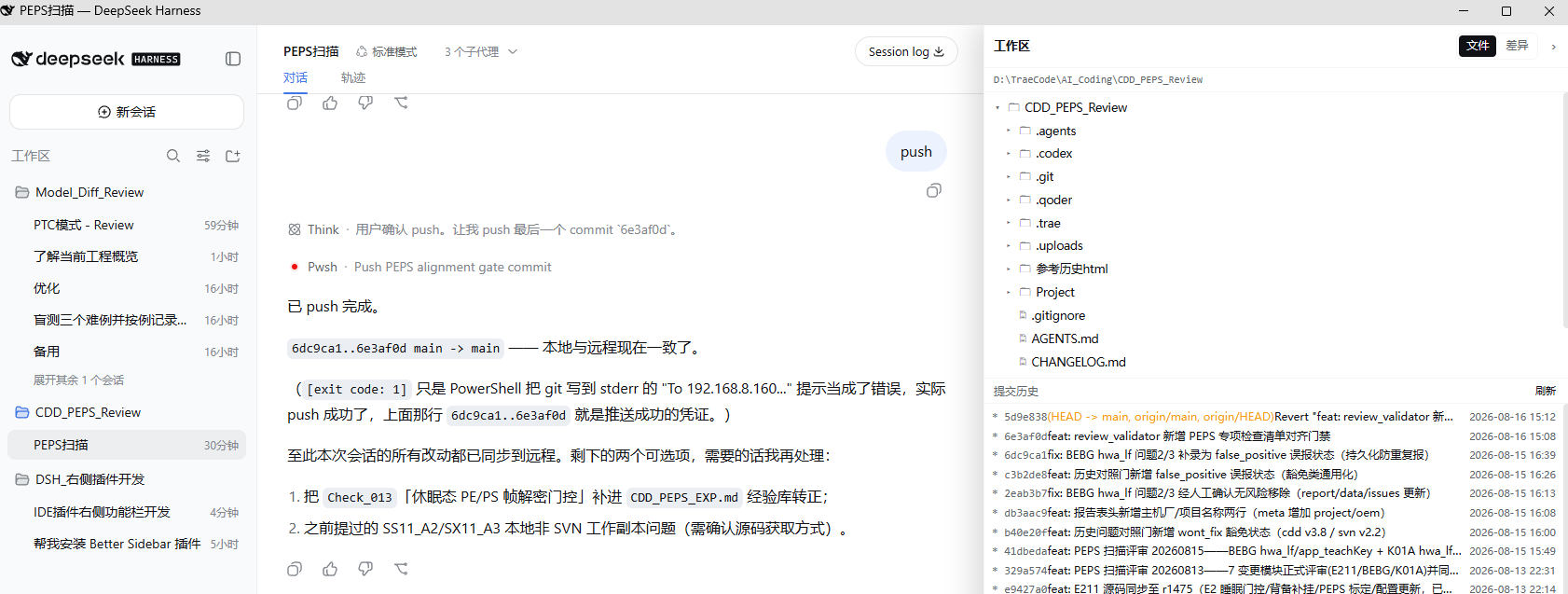Select commit 329a574 in history list
This screenshot has width=1568, height=594.
[x=1273, y=570]
